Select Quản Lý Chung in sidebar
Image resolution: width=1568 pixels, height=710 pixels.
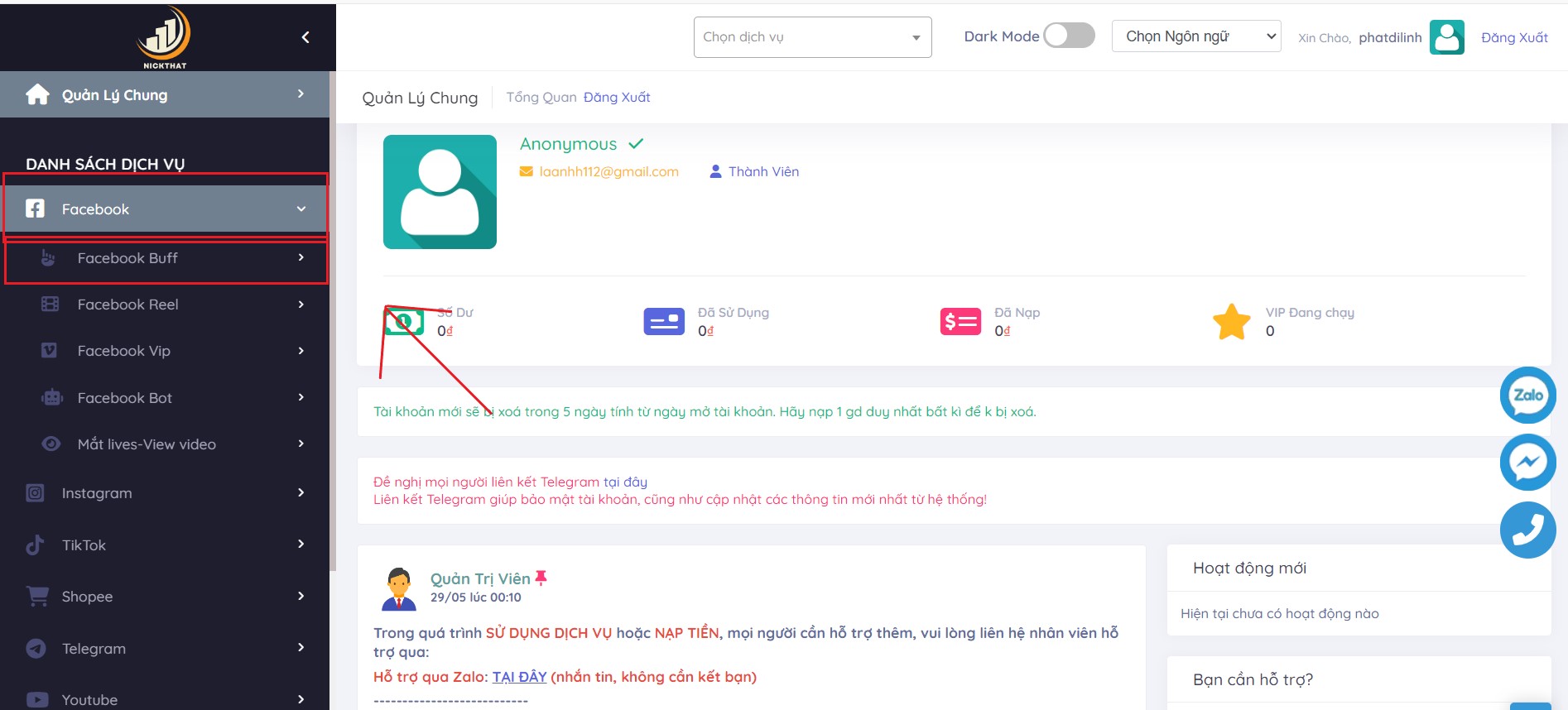(x=165, y=94)
